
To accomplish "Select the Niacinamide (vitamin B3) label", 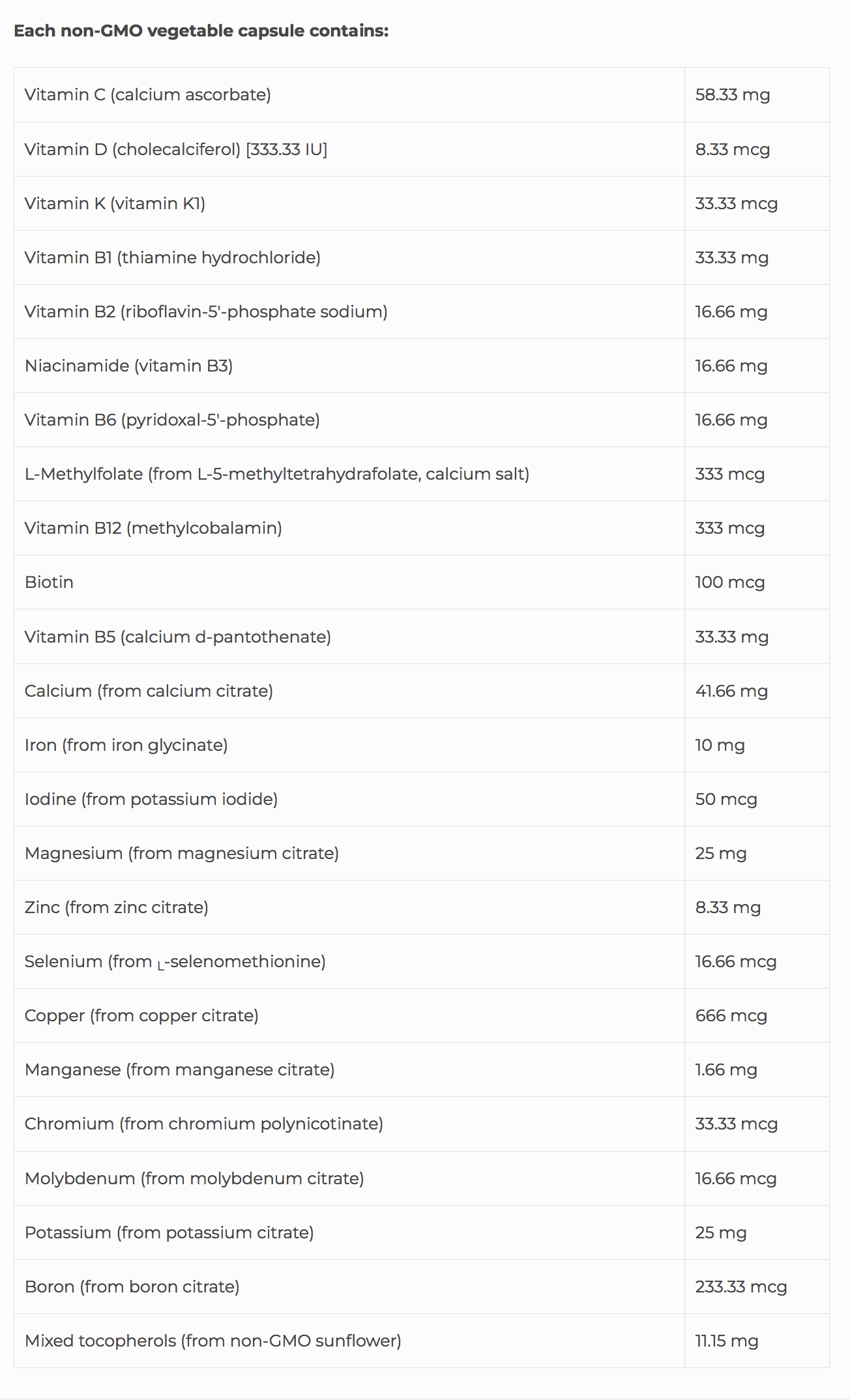I will point(128,366).
